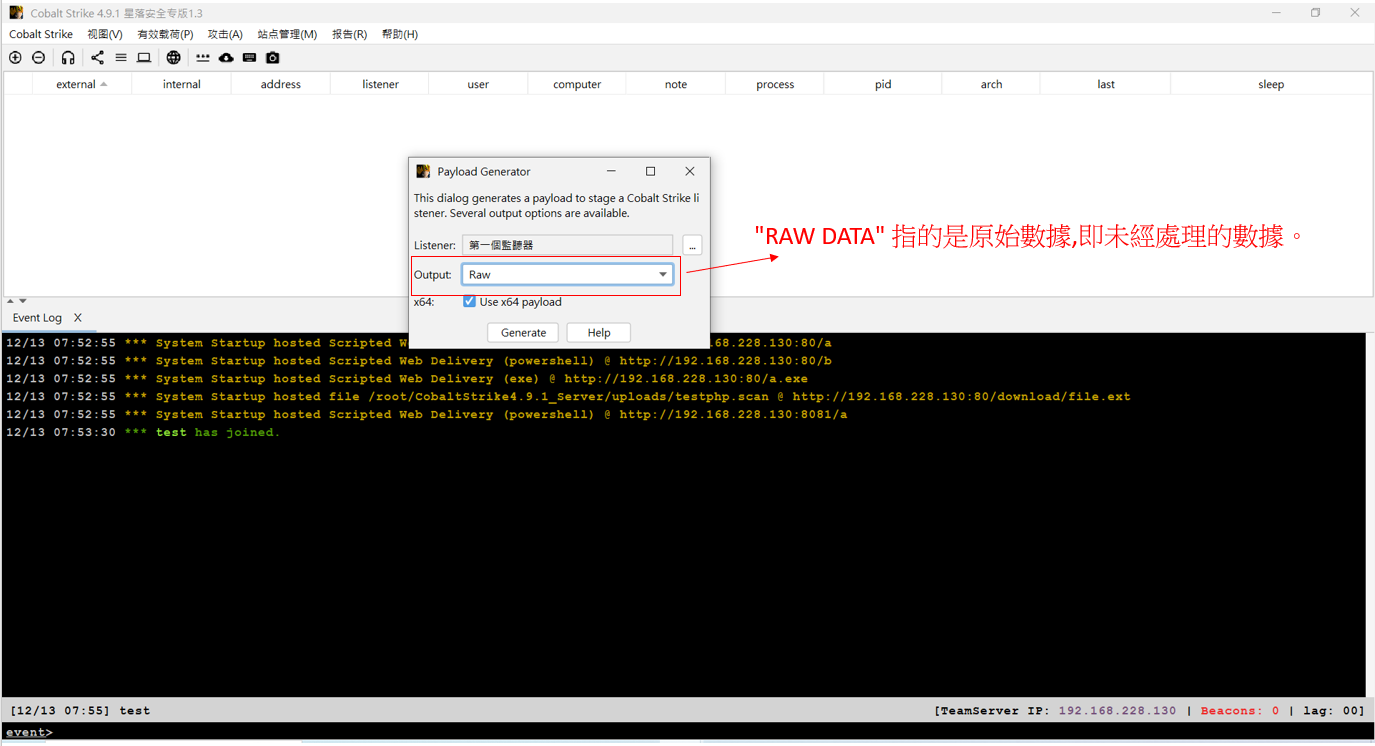
Task: Open the Cobalt Strike menu
Action: point(41,34)
